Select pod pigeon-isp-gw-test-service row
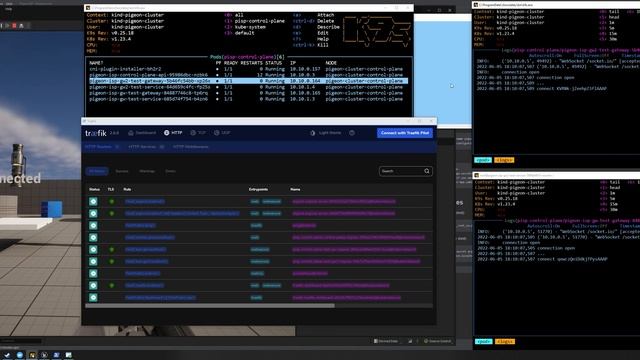 (x=249, y=99)
